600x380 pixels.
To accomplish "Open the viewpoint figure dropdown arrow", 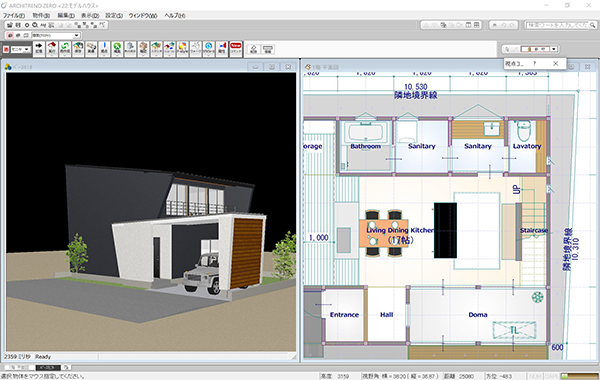I will point(554,49).
